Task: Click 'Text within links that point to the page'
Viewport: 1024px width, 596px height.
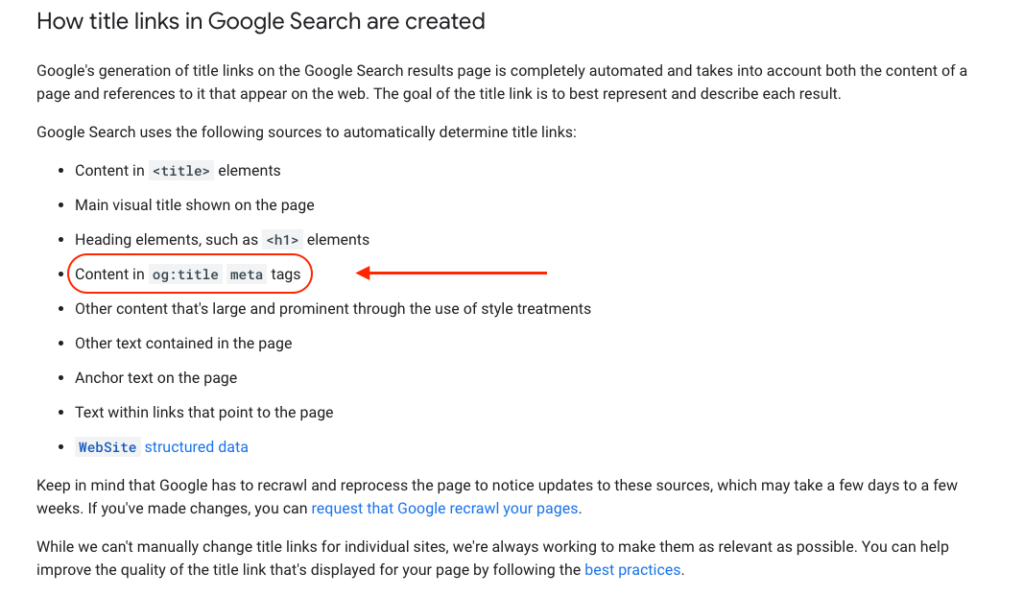Action: click(204, 413)
